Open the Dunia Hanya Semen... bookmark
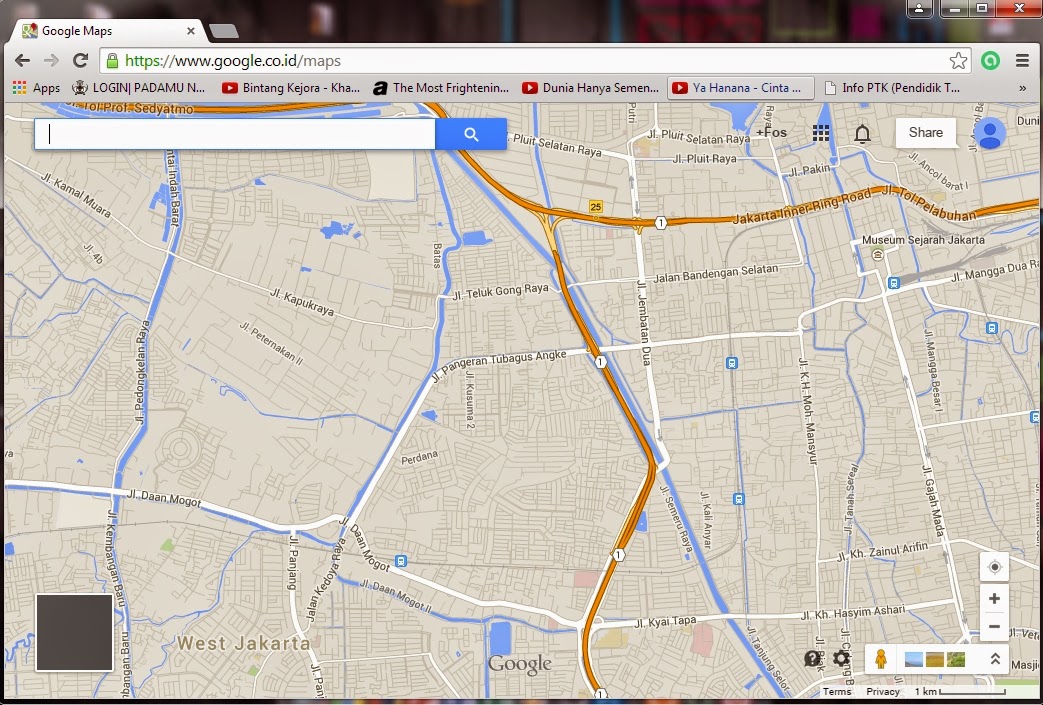 (x=591, y=88)
